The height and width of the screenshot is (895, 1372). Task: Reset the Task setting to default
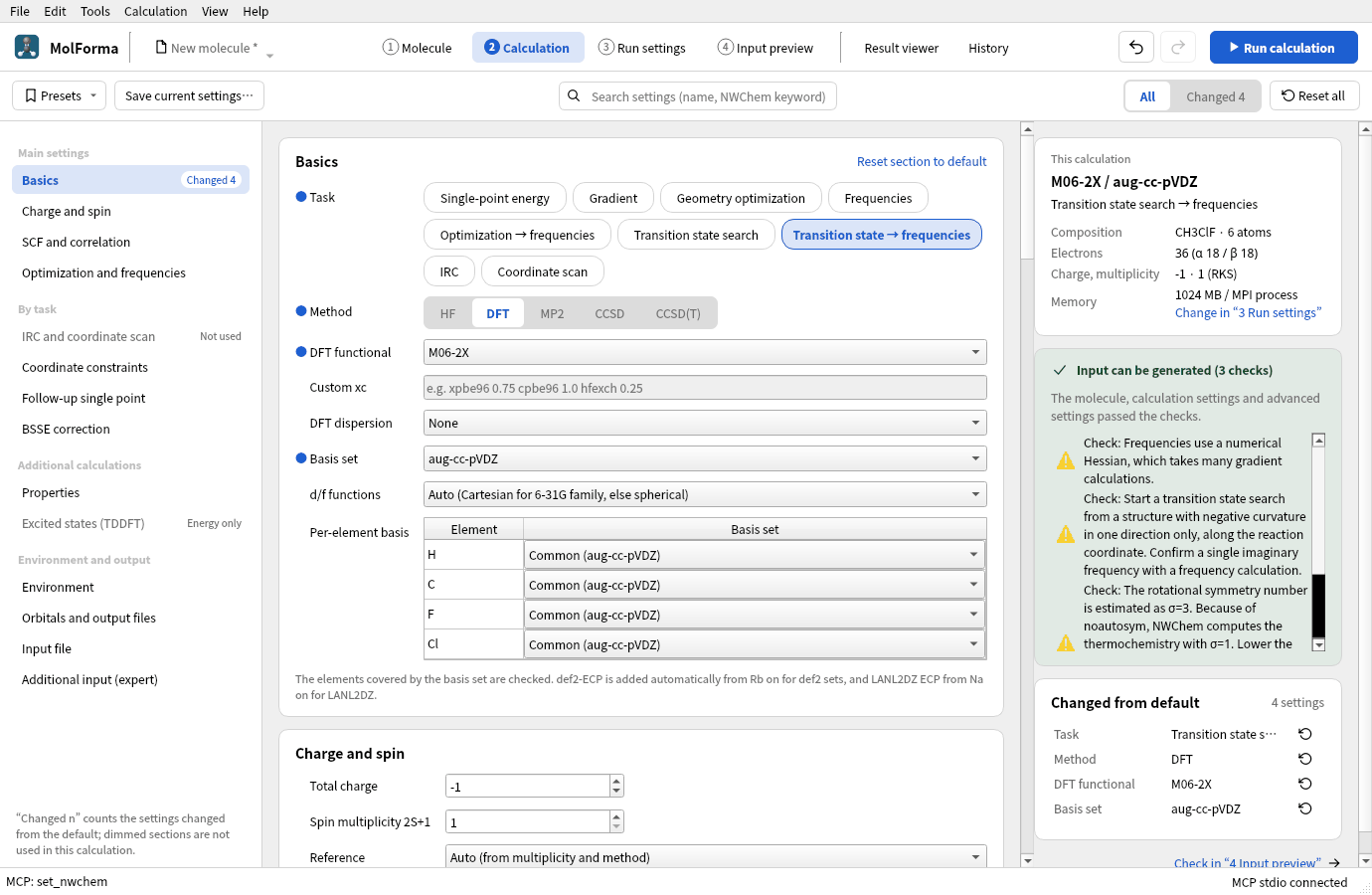pyautogui.click(x=1305, y=734)
